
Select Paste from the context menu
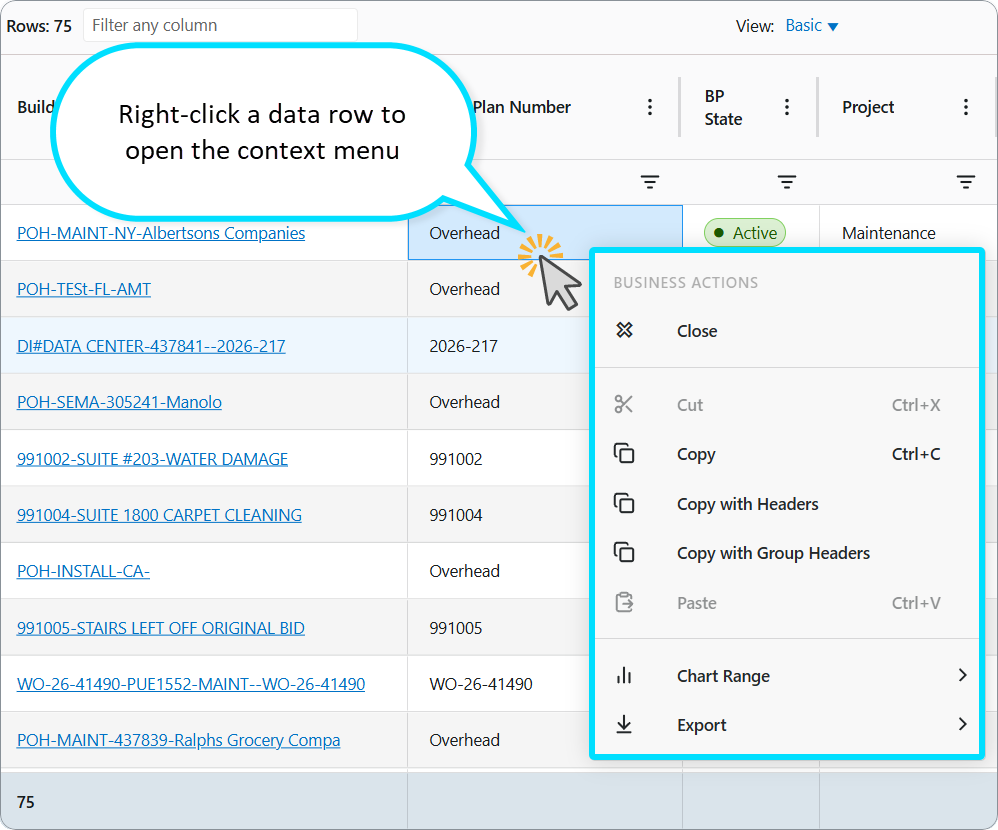point(787,603)
